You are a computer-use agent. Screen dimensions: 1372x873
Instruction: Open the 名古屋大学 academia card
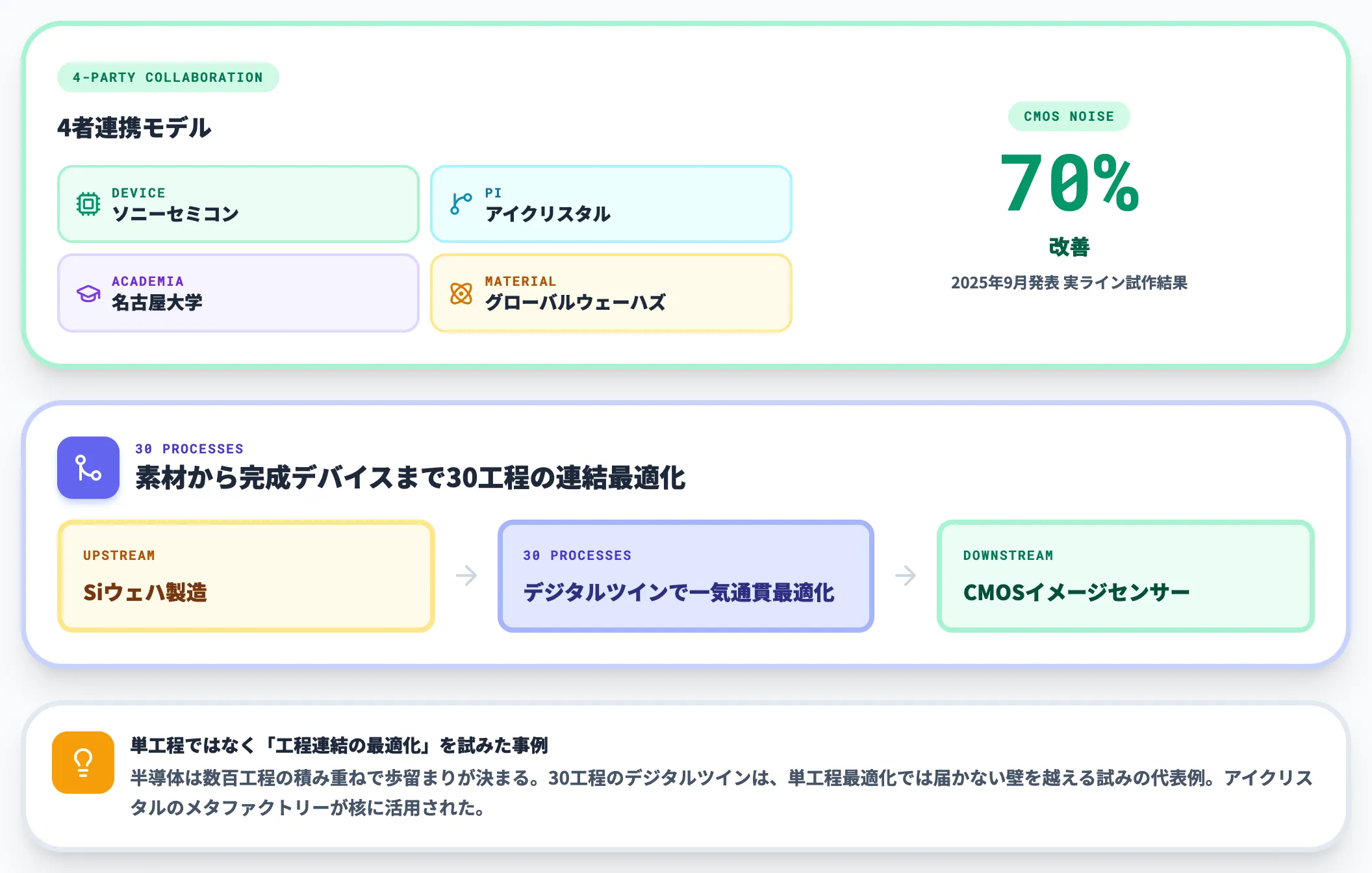tap(238, 293)
